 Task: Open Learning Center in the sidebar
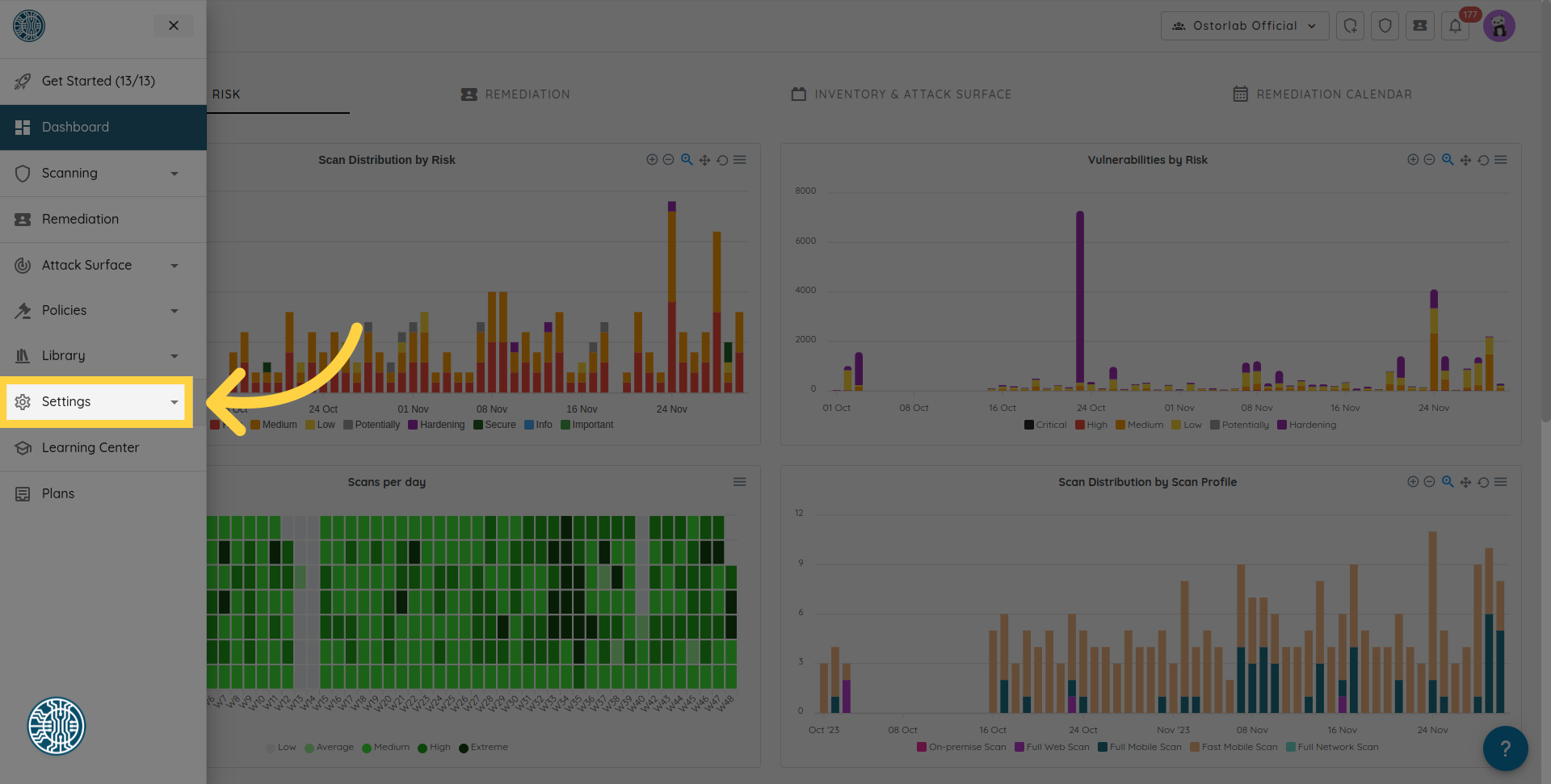click(90, 447)
